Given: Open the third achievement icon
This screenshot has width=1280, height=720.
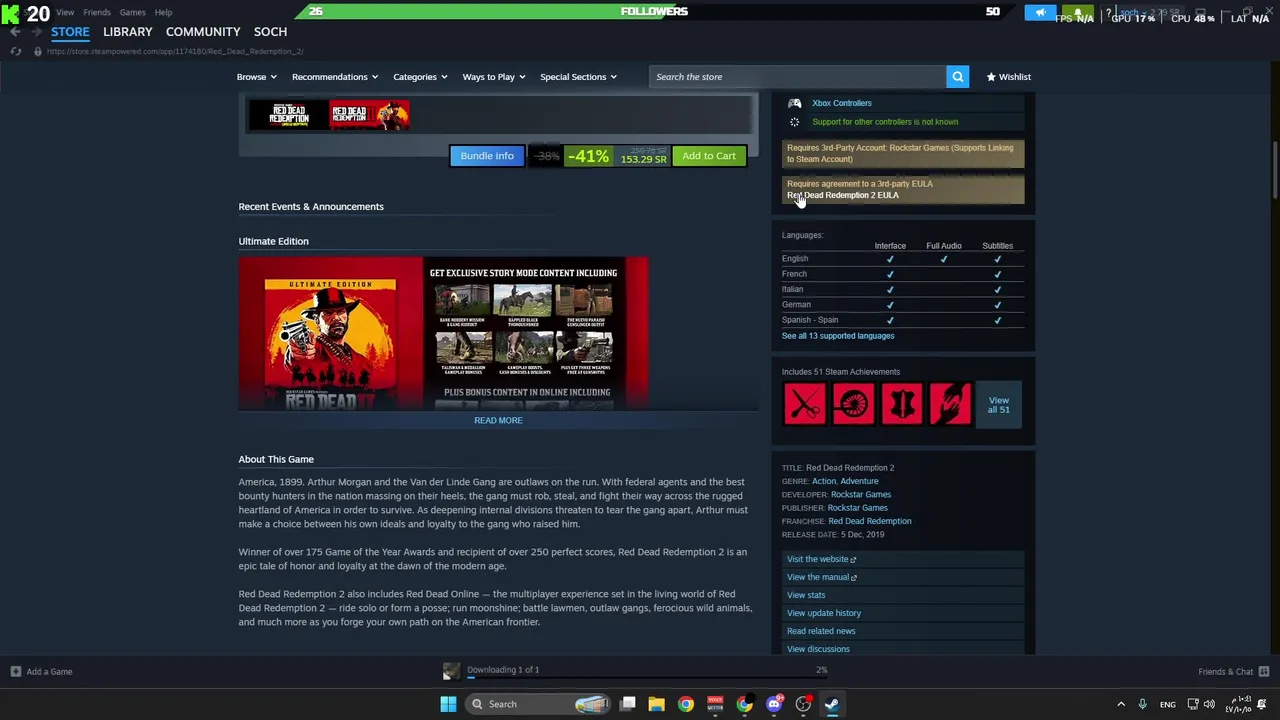Looking at the screenshot, I should click(902, 404).
